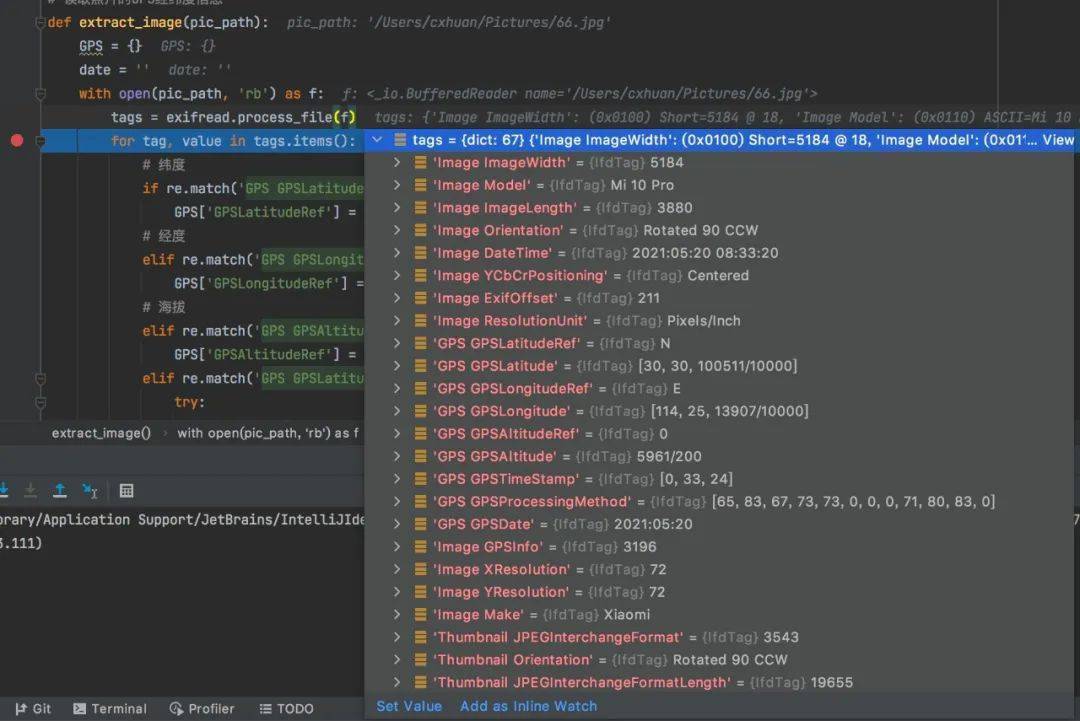The width and height of the screenshot is (1080, 721).
Task: Click the View link on tags row
Action: (x=1058, y=140)
